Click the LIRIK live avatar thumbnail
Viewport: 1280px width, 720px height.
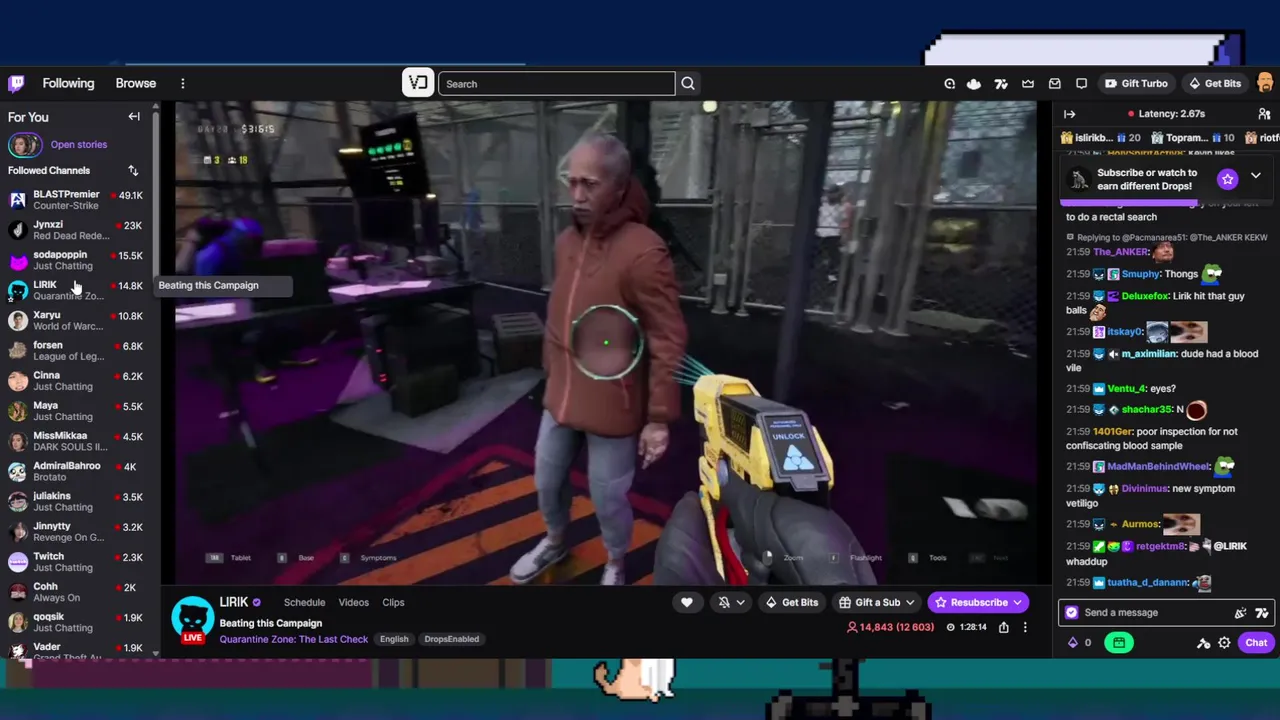tap(193, 620)
